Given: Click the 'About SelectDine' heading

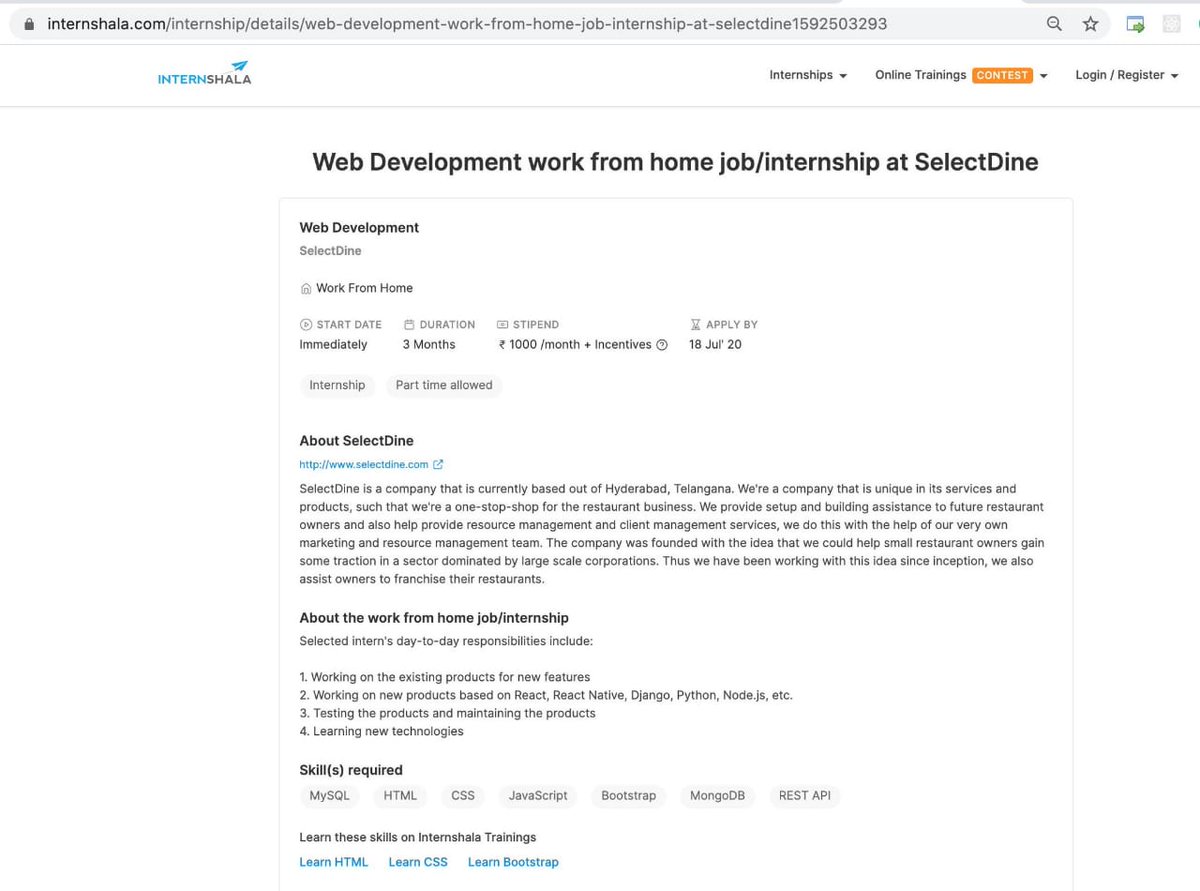Looking at the screenshot, I should pyautogui.click(x=356, y=441).
